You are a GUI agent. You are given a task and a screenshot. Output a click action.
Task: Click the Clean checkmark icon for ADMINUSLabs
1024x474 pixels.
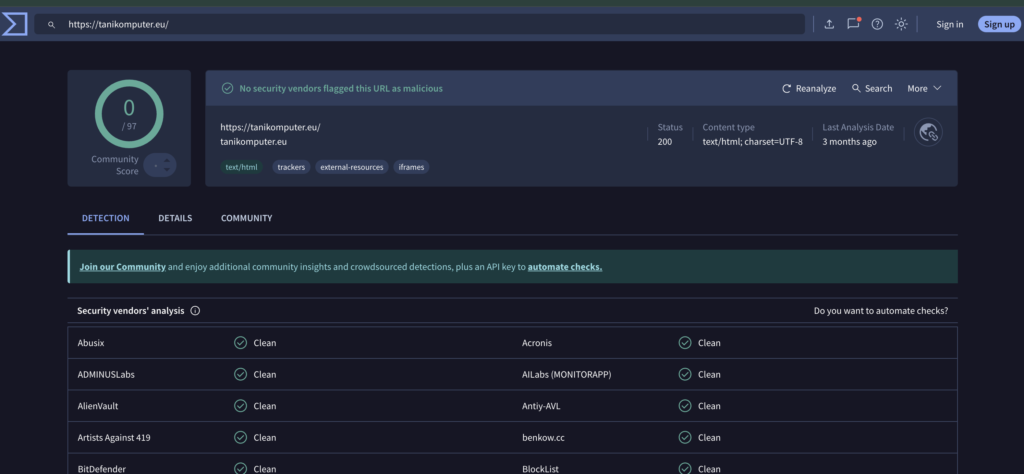pos(240,375)
